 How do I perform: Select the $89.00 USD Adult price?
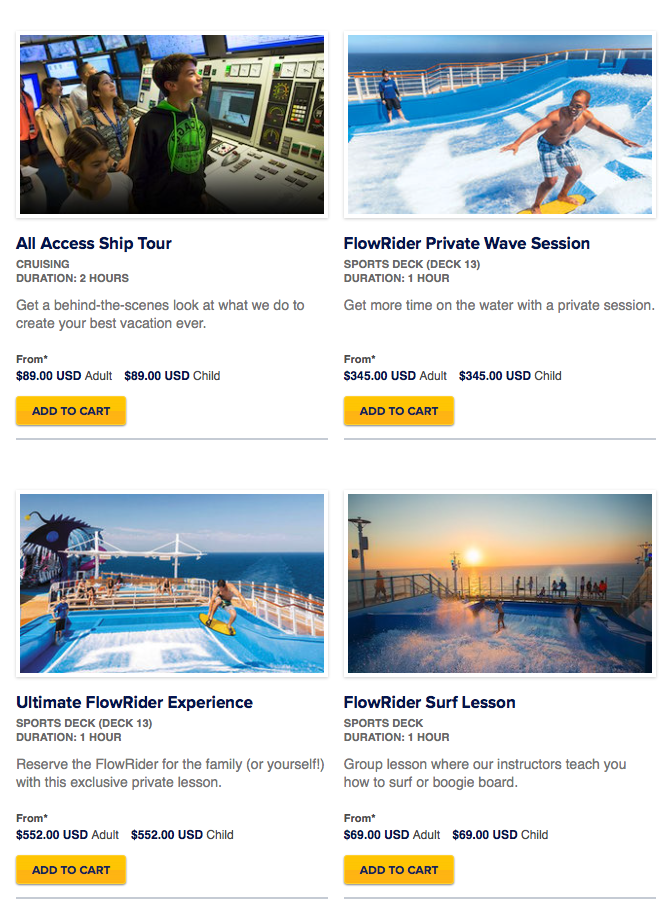(x=64, y=375)
